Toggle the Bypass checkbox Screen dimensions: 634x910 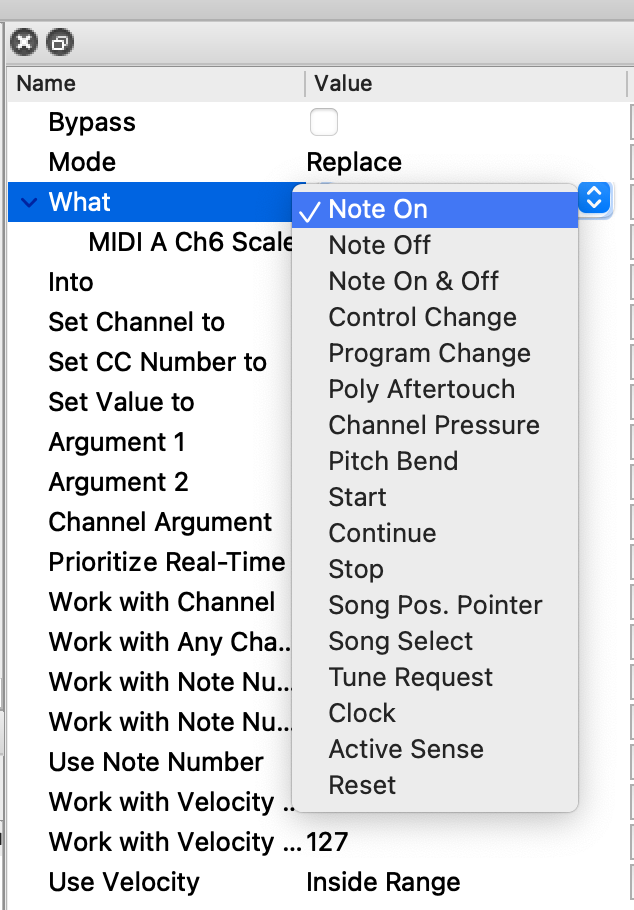pyautogui.click(x=324, y=123)
